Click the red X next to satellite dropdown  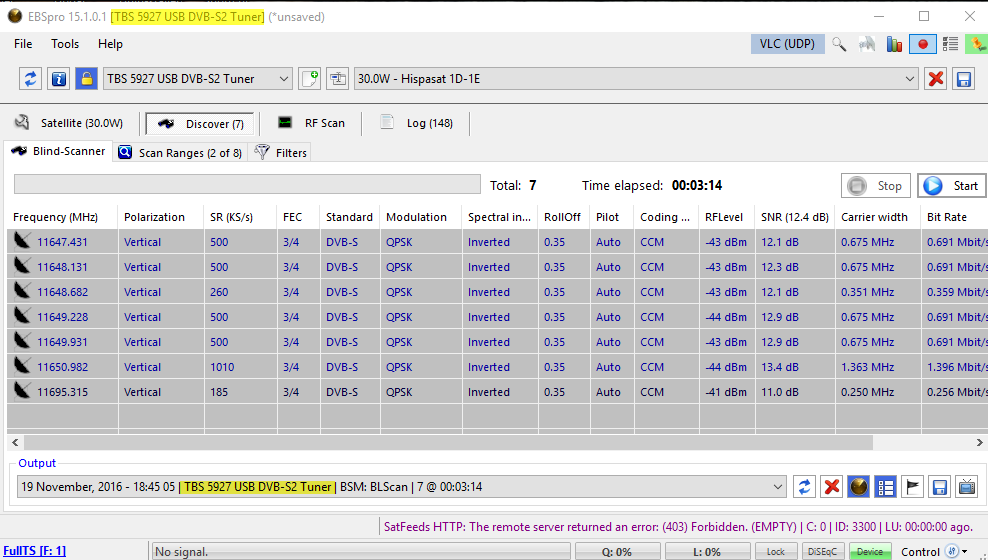click(x=936, y=79)
